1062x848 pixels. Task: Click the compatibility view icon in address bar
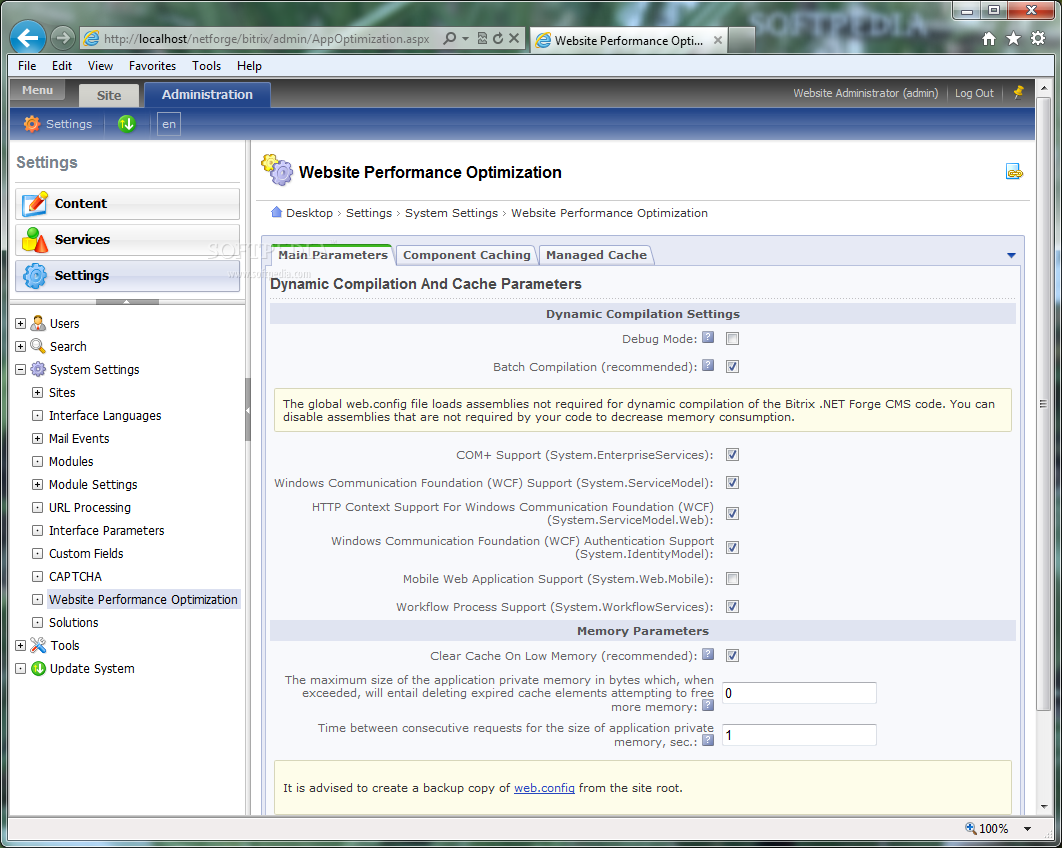[x=482, y=39]
